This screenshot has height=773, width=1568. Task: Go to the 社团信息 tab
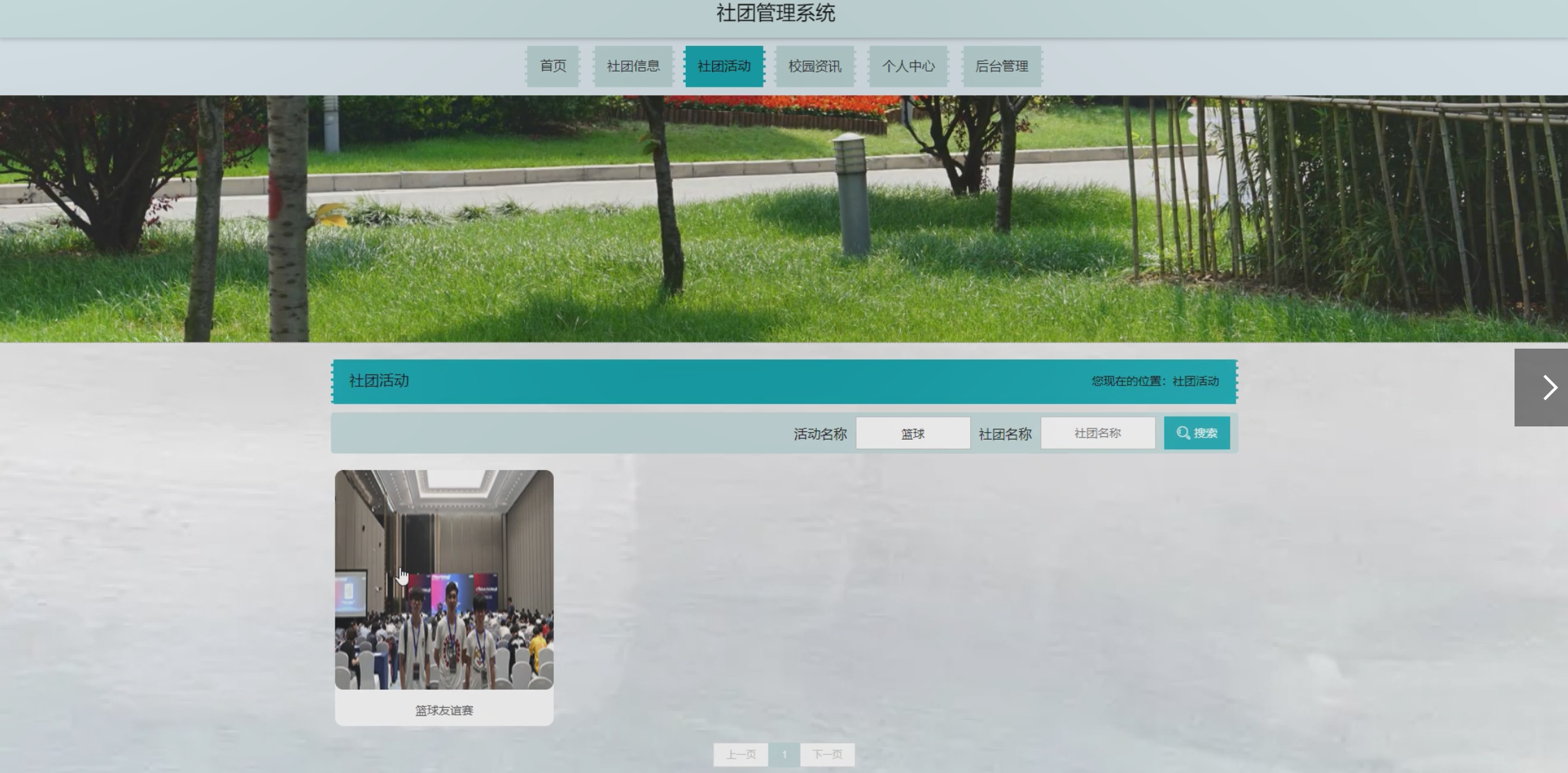point(633,67)
